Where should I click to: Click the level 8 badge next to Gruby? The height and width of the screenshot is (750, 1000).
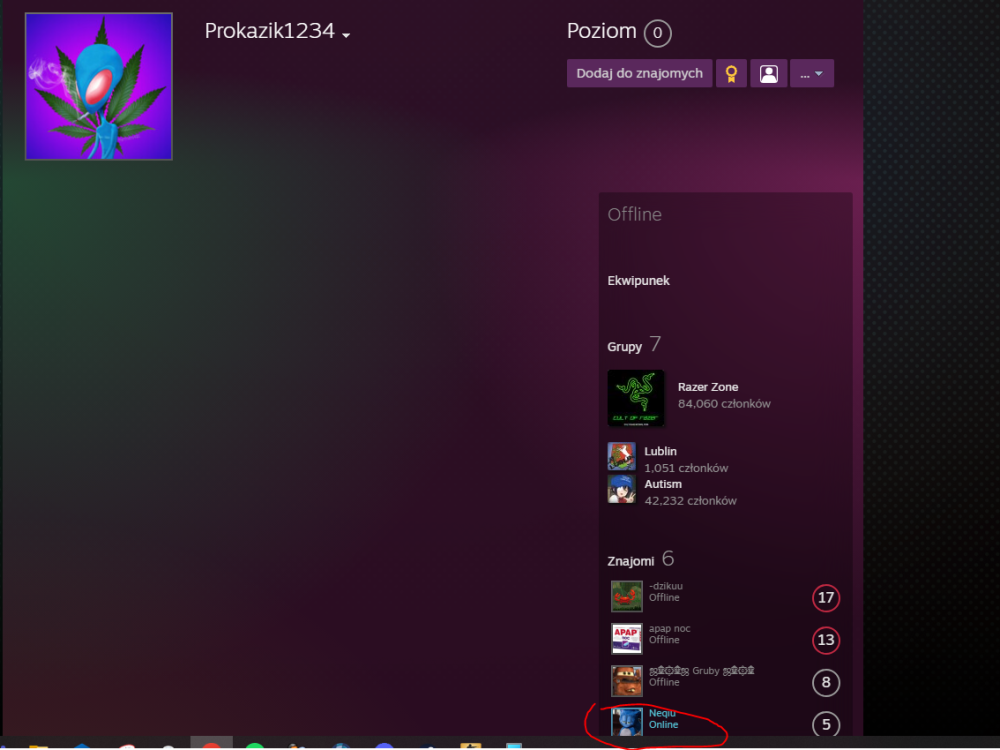tap(825, 682)
